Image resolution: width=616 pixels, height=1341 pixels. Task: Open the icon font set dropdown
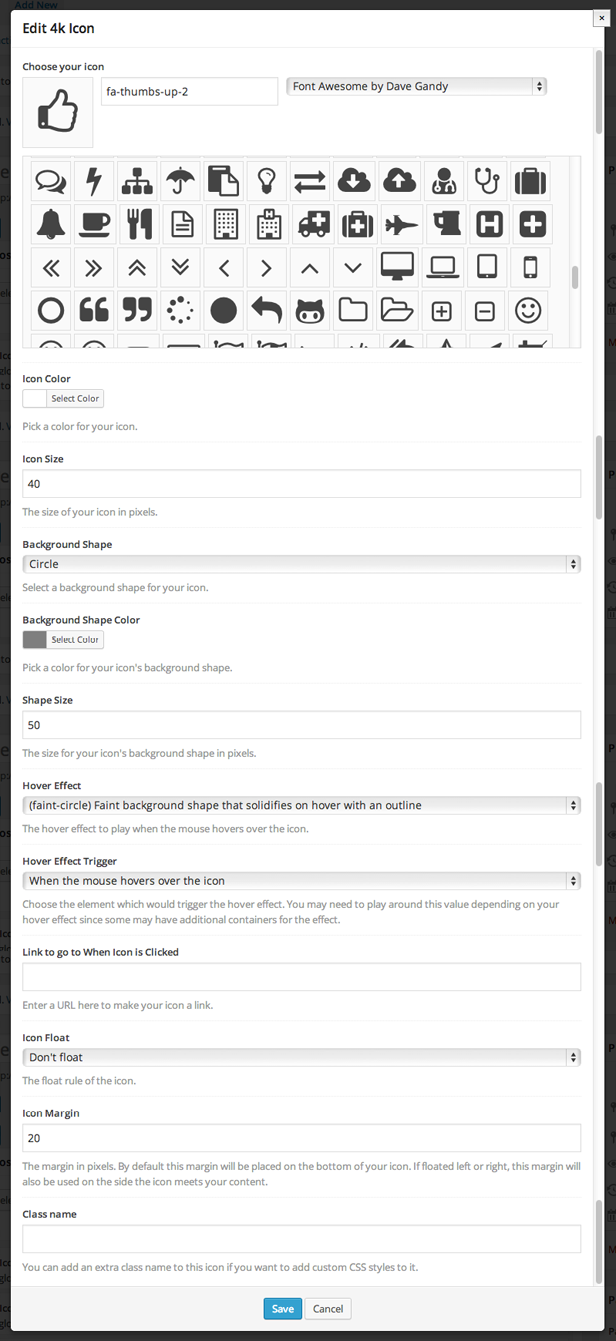point(416,87)
